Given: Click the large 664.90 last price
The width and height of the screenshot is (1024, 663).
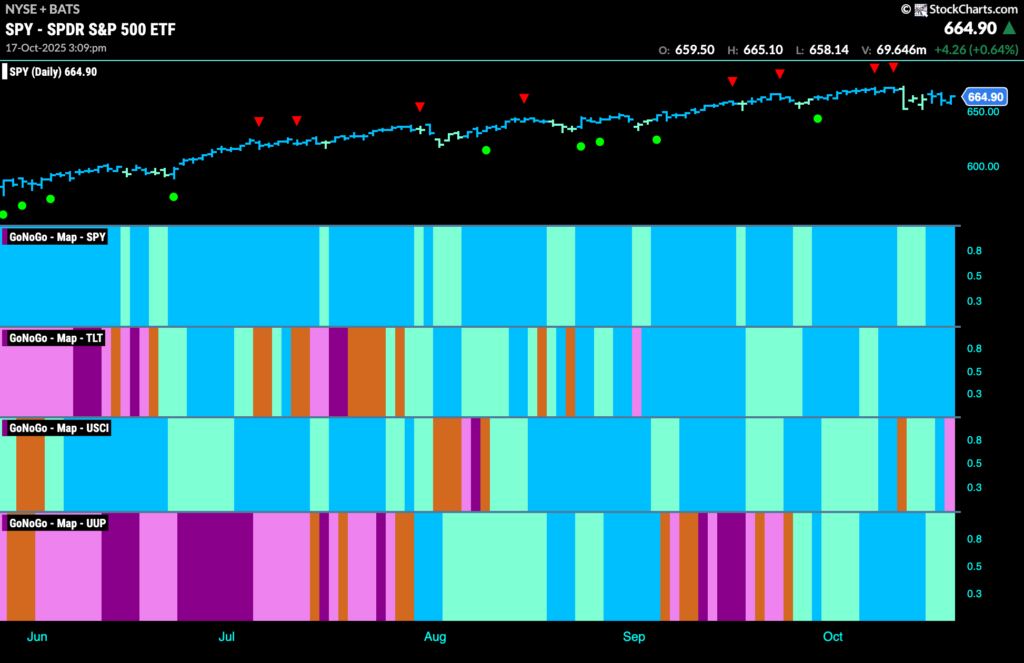Looking at the screenshot, I should click(x=970, y=28).
